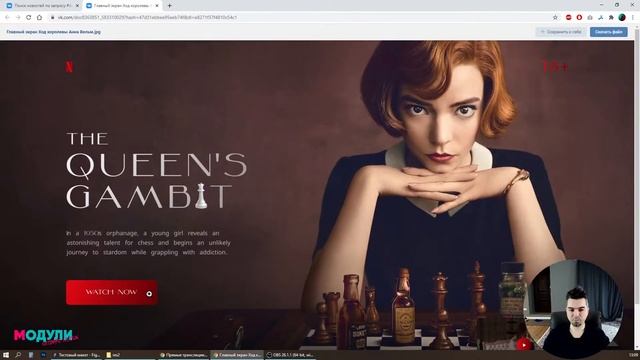Click the vk.com address bar

pos(302,18)
